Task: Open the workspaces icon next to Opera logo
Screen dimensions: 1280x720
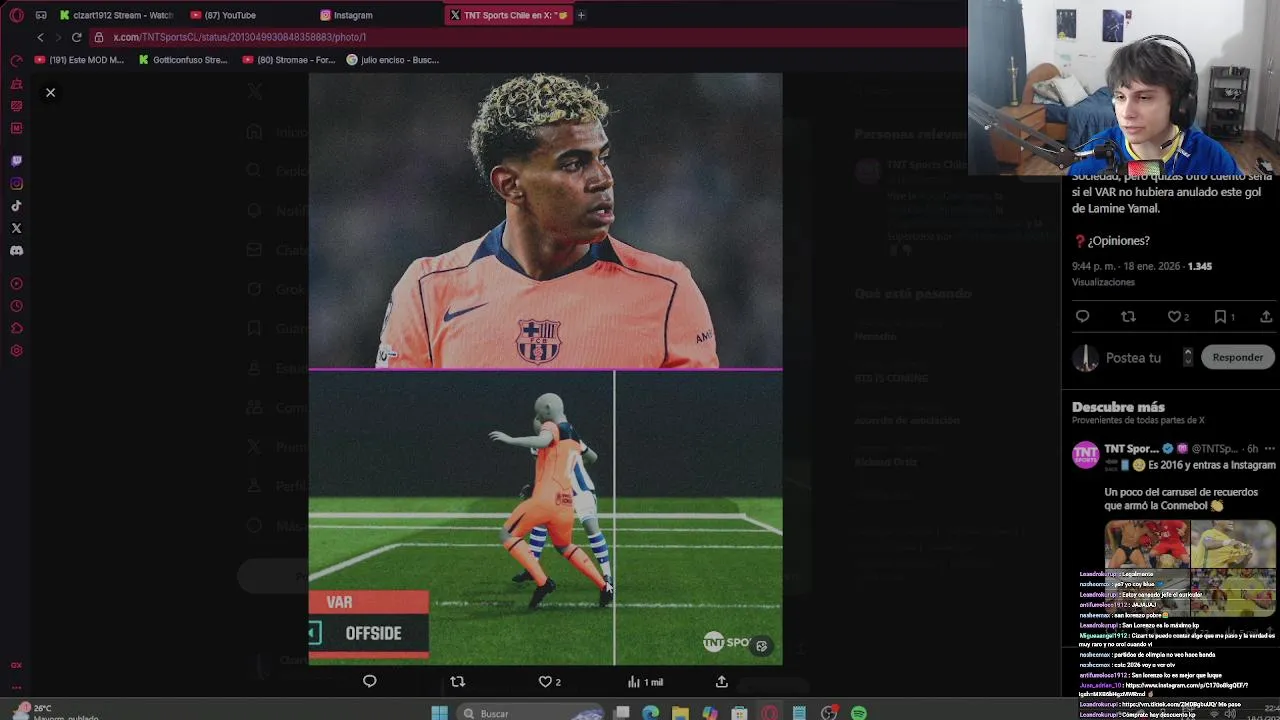Action: coord(41,15)
